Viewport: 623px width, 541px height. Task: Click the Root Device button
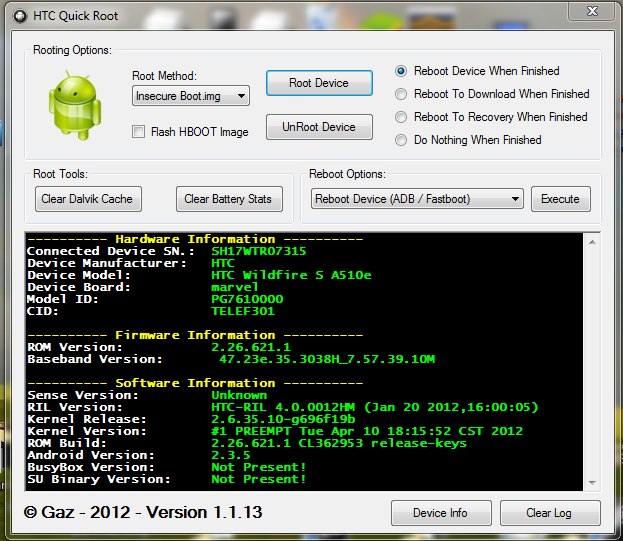click(x=319, y=83)
